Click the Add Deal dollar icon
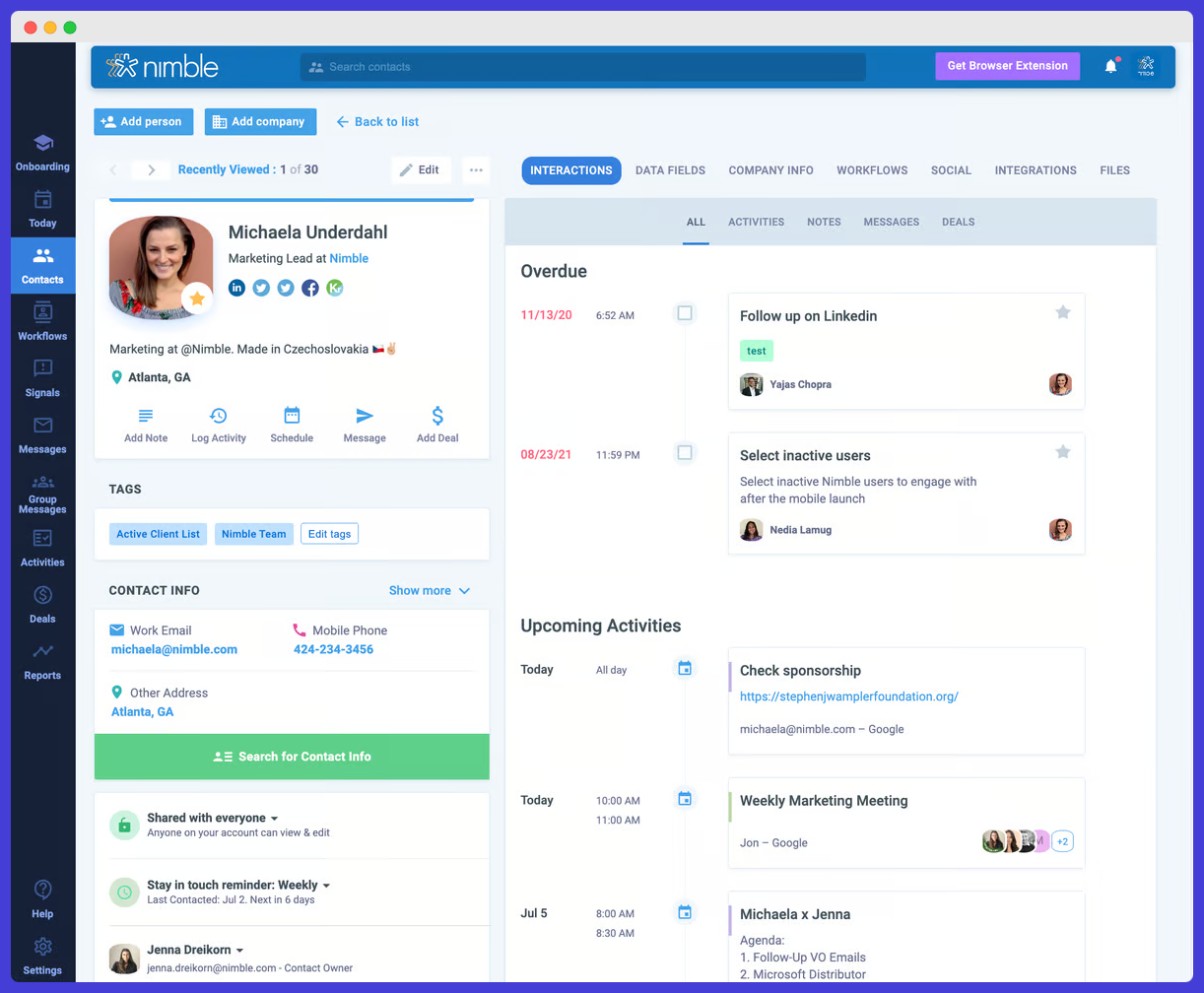The height and width of the screenshot is (993, 1204). [x=437, y=416]
